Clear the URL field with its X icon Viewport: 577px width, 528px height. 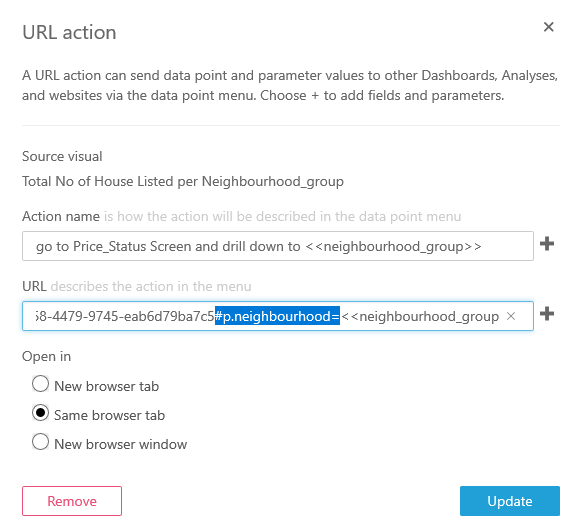(511, 316)
